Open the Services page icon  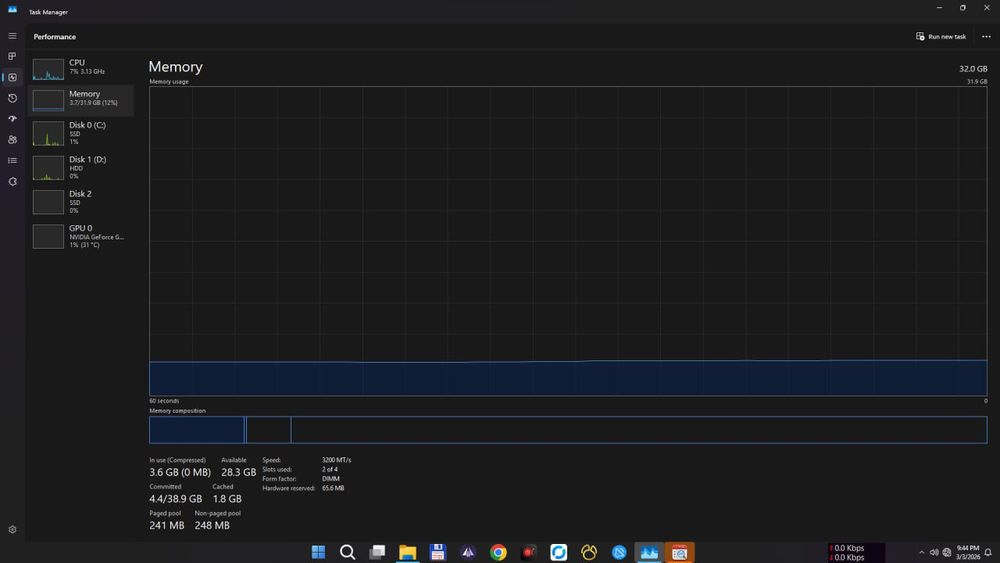tap(12, 182)
